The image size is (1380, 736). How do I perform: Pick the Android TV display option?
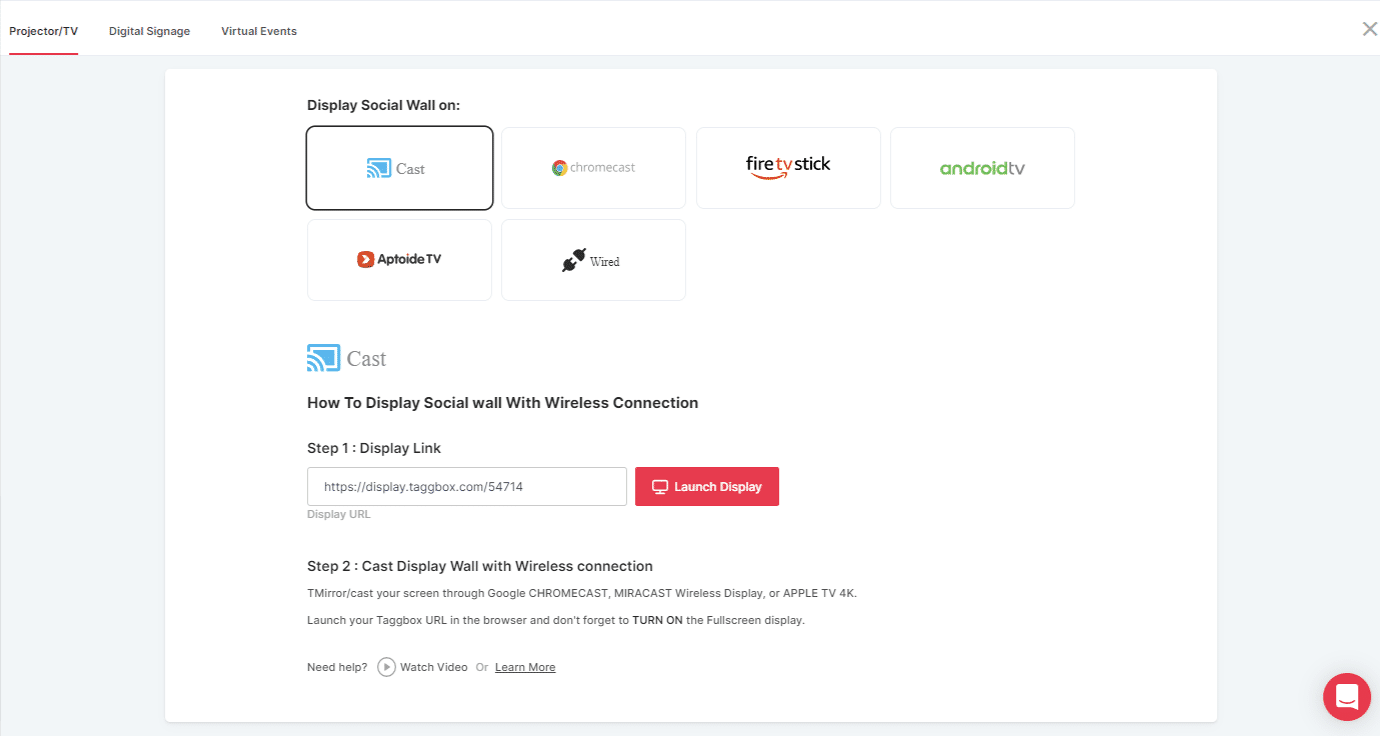pos(982,168)
